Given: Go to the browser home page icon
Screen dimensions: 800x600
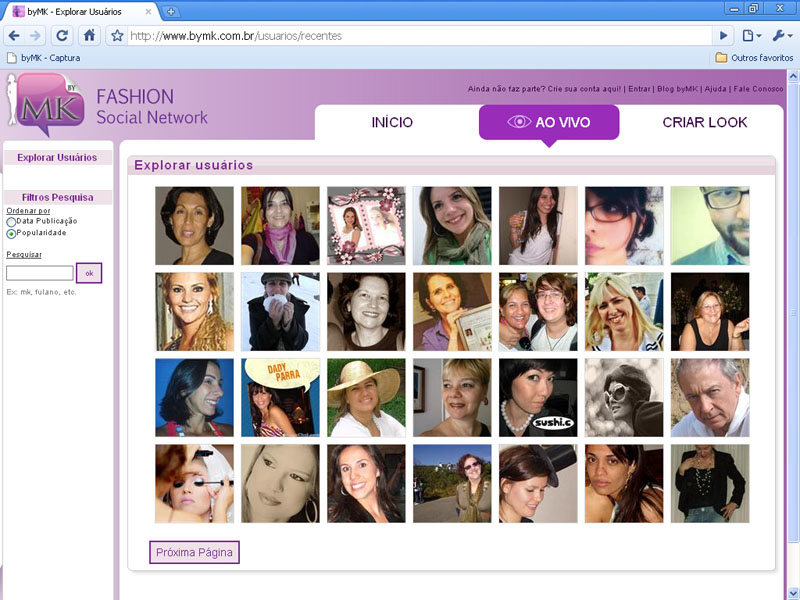Looking at the screenshot, I should pyautogui.click(x=89, y=35).
